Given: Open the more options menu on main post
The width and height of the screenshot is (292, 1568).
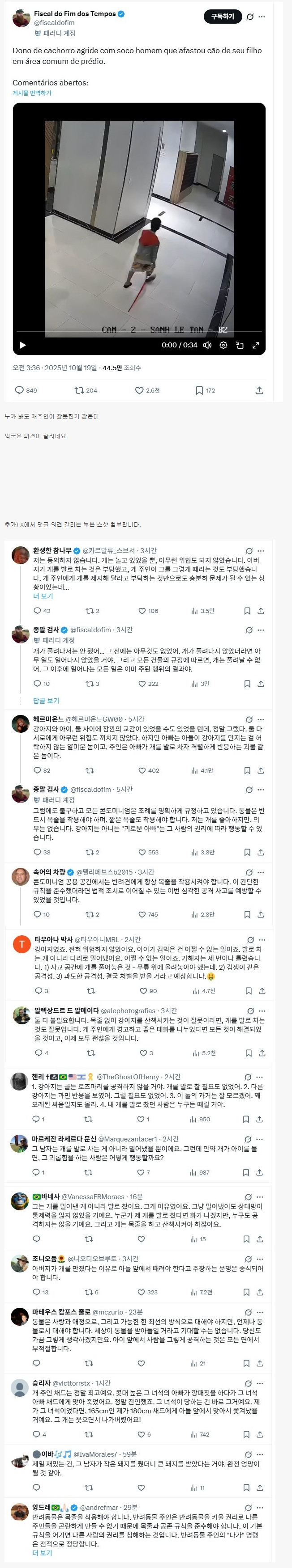Looking at the screenshot, I should pyautogui.click(x=262, y=17).
